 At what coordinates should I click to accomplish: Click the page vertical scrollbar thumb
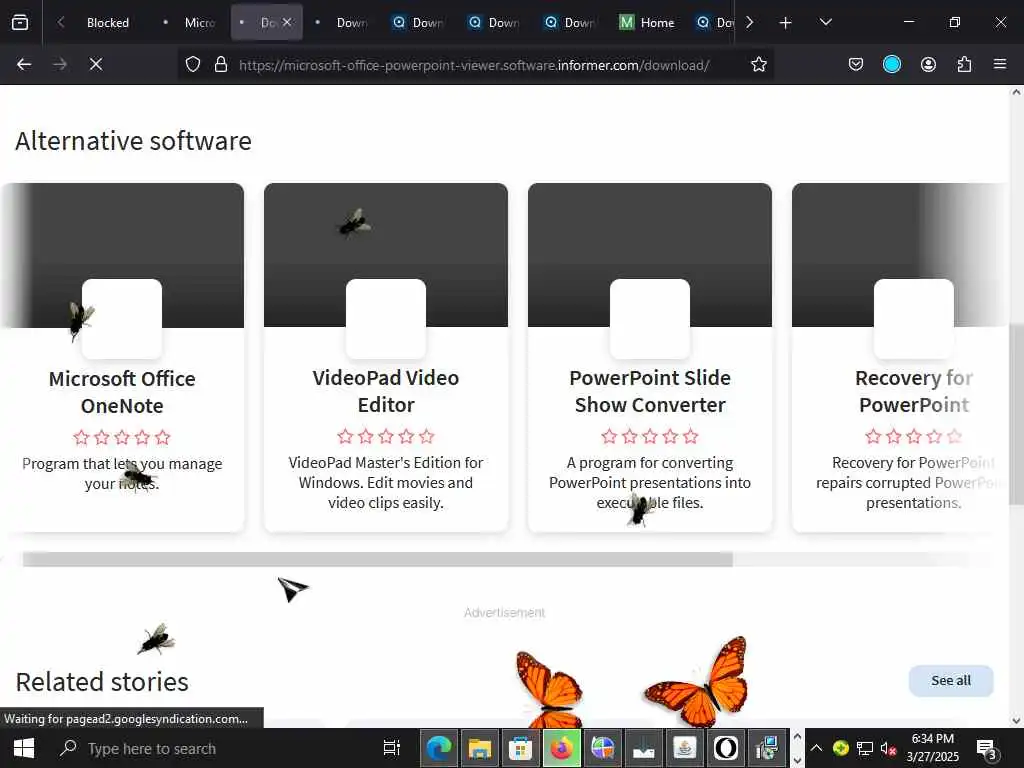click(1016, 415)
